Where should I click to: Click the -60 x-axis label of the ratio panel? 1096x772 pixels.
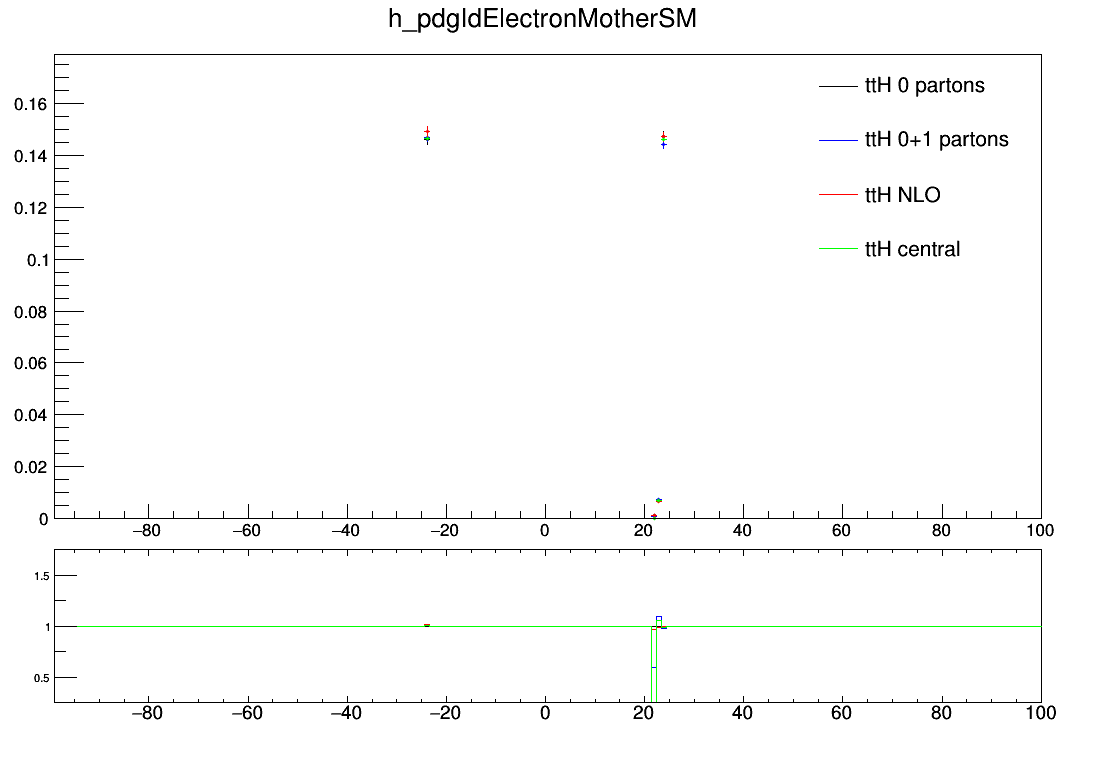coord(246,713)
